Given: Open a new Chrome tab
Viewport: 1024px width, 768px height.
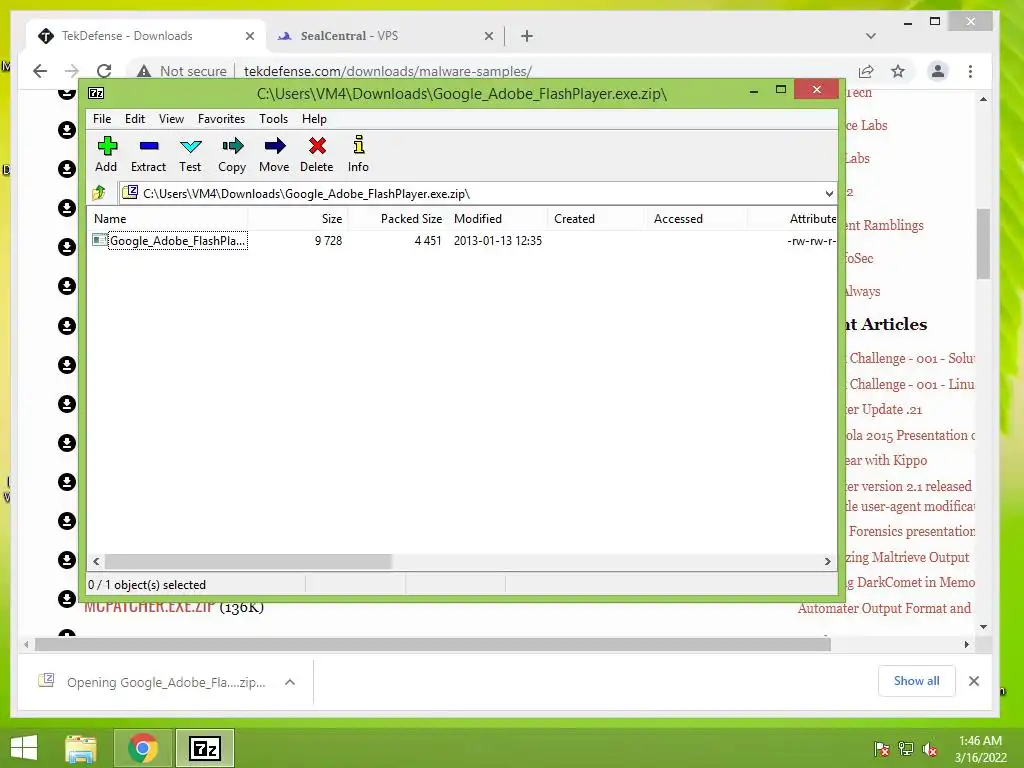Looking at the screenshot, I should click(x=527, y=37).
